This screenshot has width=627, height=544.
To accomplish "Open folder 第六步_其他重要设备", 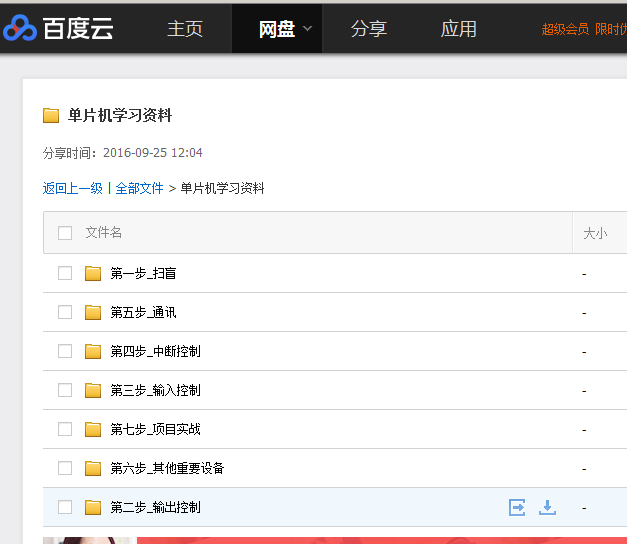I will (x=167, y=468).
